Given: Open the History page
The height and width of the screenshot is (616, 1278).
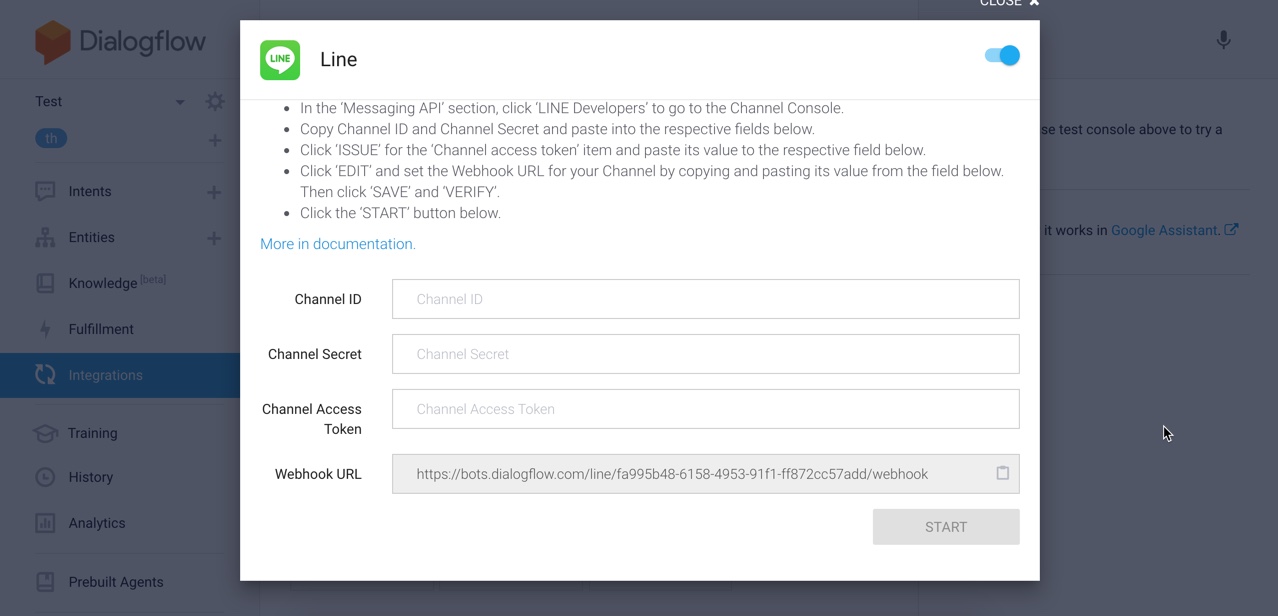Looking at the screenshot, I should 90,477.
